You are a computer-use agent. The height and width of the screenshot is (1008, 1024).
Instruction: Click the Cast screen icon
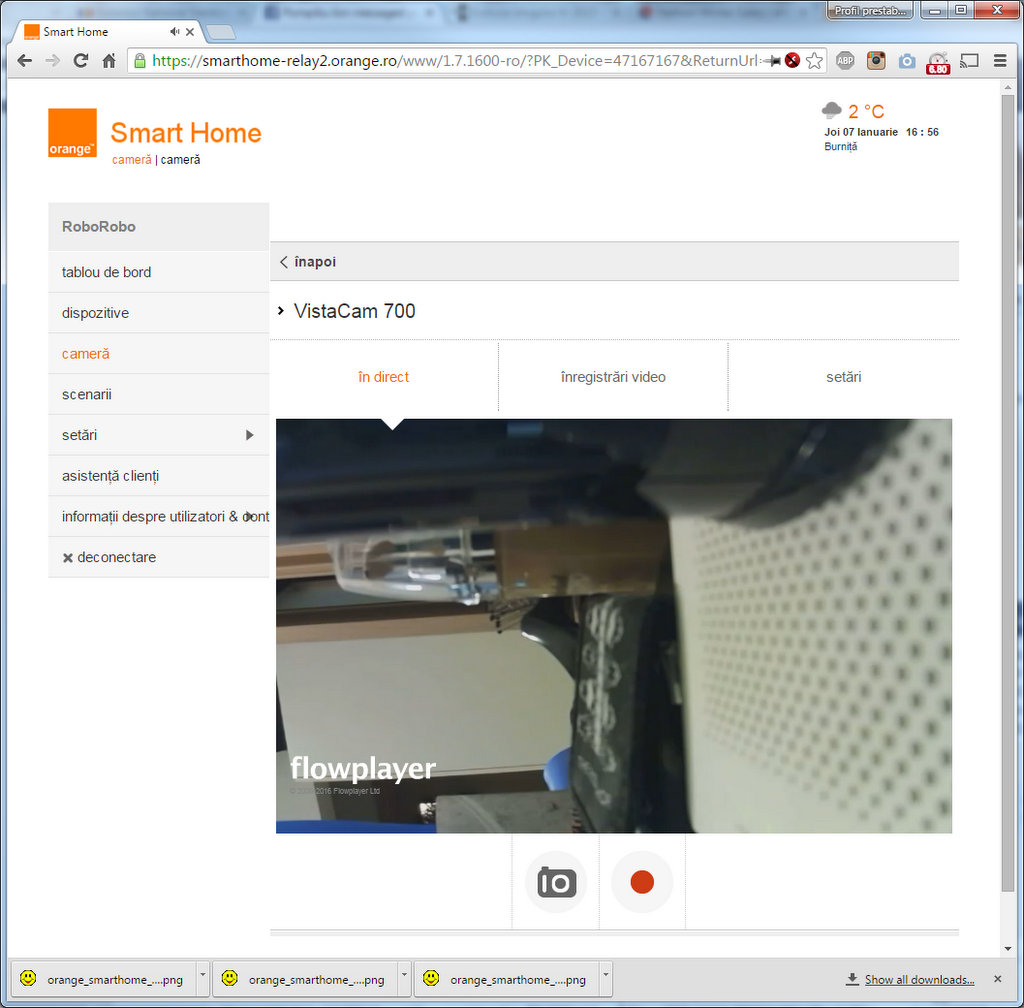[x=969, y=61]
